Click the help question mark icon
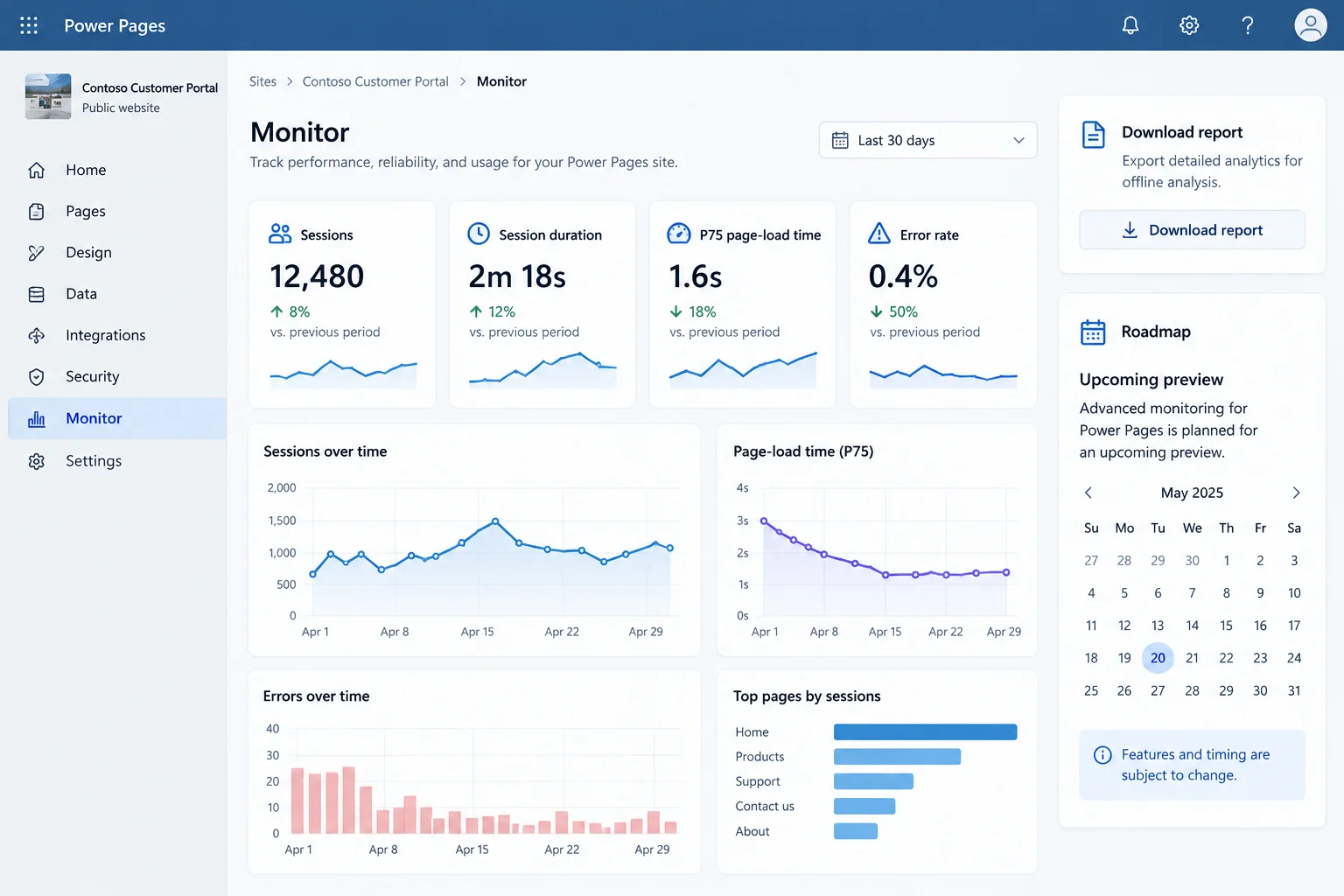The width and height of the screenshot is (1344, 896). (x=1248, y=25)
